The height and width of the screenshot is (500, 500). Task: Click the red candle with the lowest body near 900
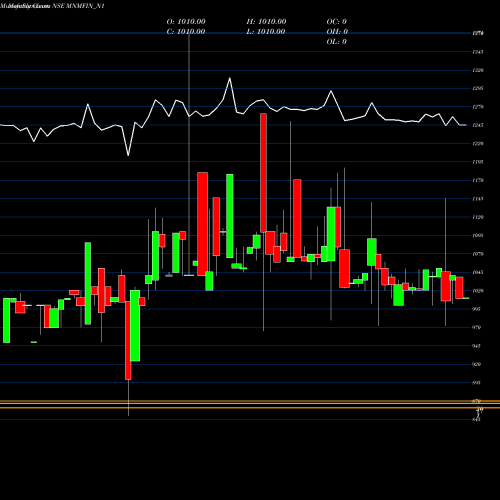coord(128,340)
